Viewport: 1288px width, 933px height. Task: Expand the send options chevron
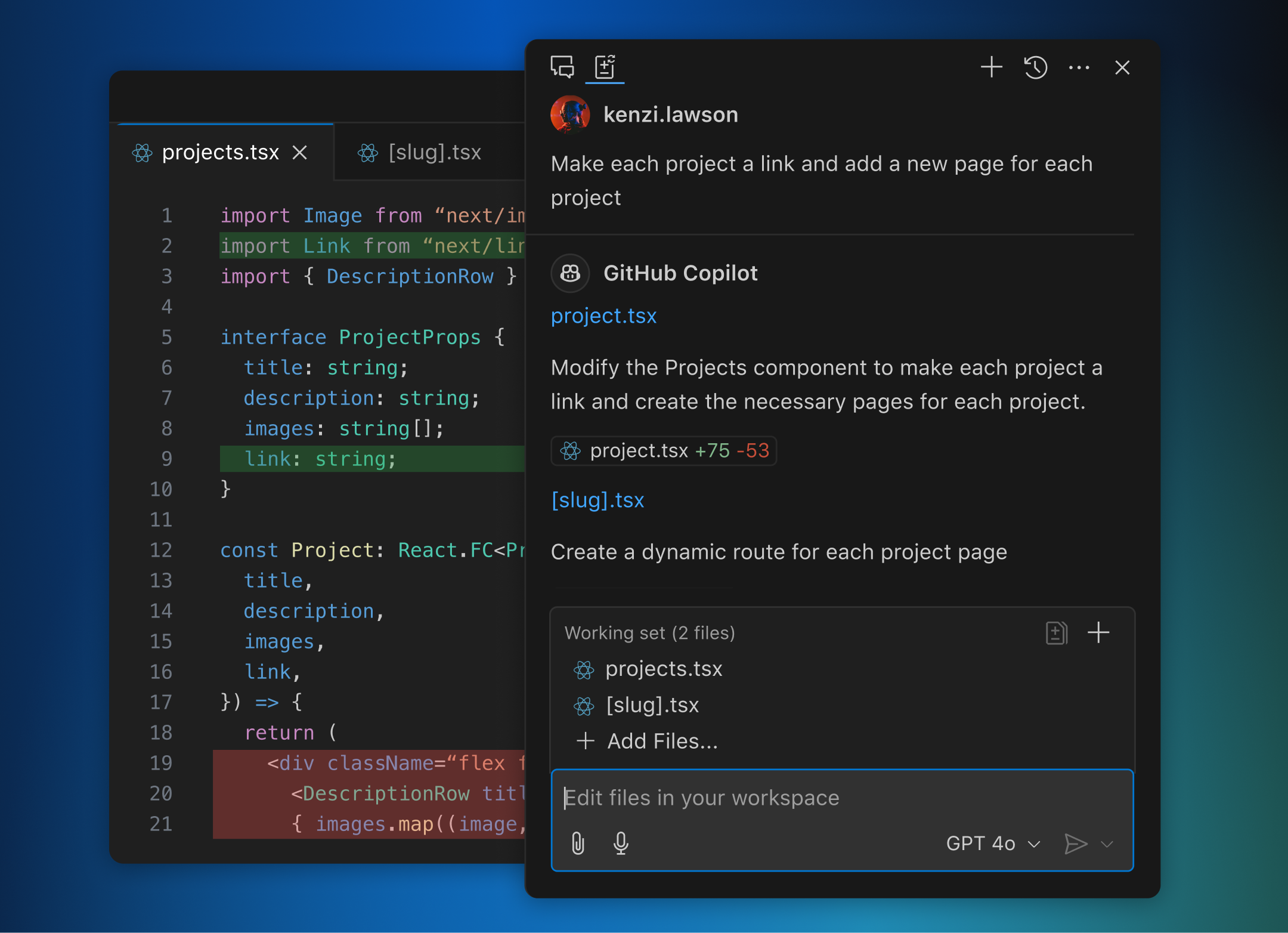point(1107,844)
